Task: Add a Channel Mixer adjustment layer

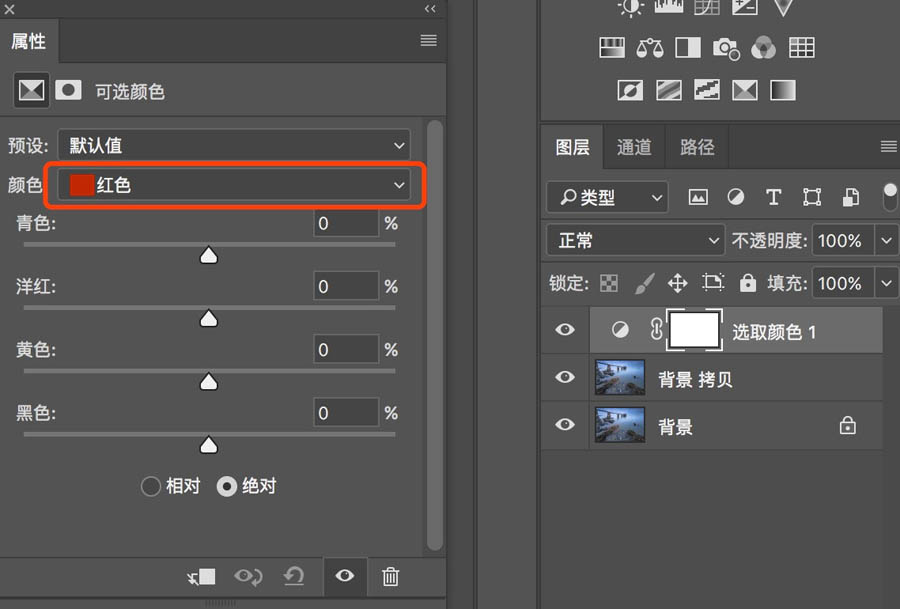Action: 763,48
